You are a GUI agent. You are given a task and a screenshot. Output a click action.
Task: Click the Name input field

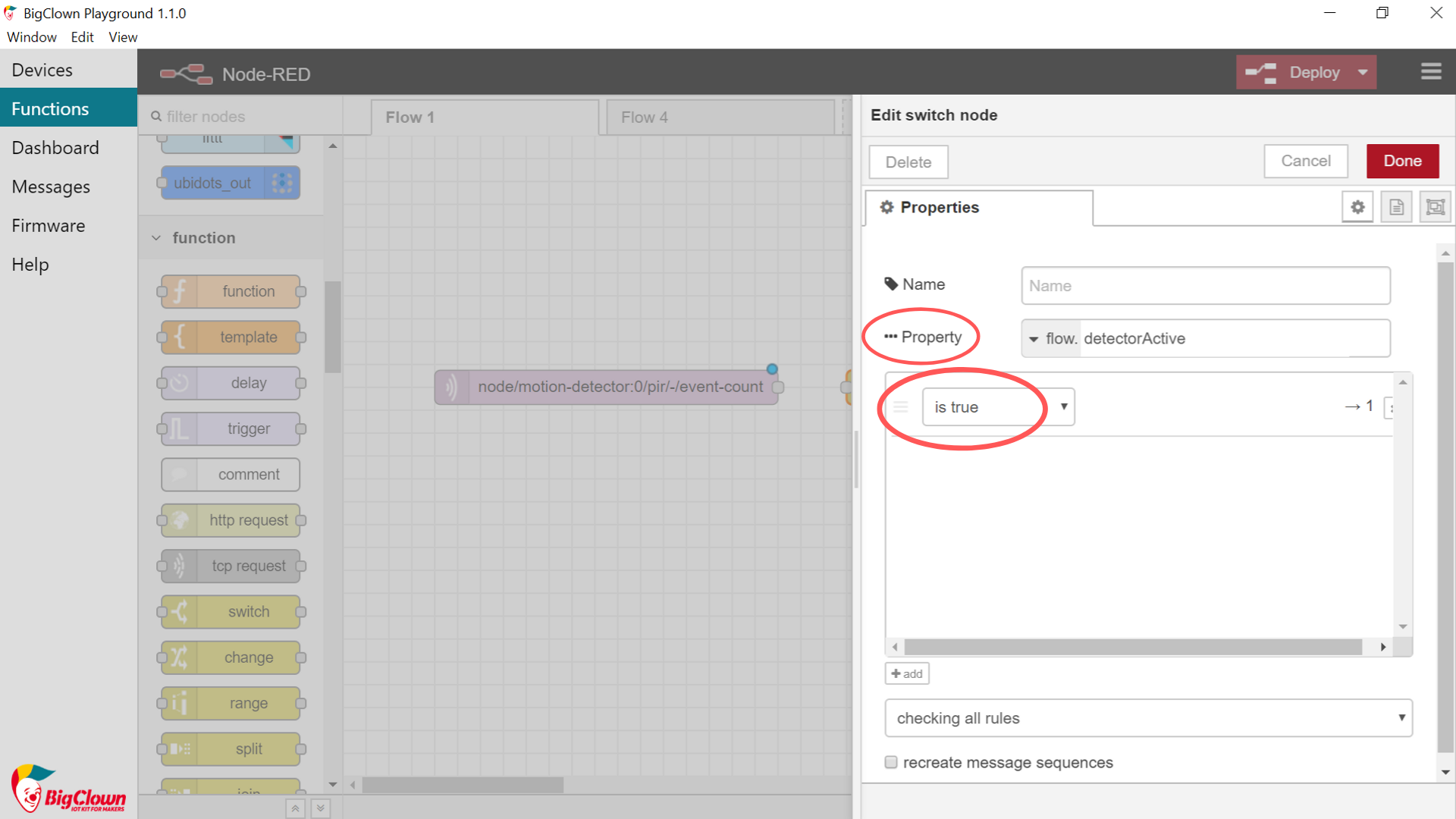click(x=1205, y=286)
